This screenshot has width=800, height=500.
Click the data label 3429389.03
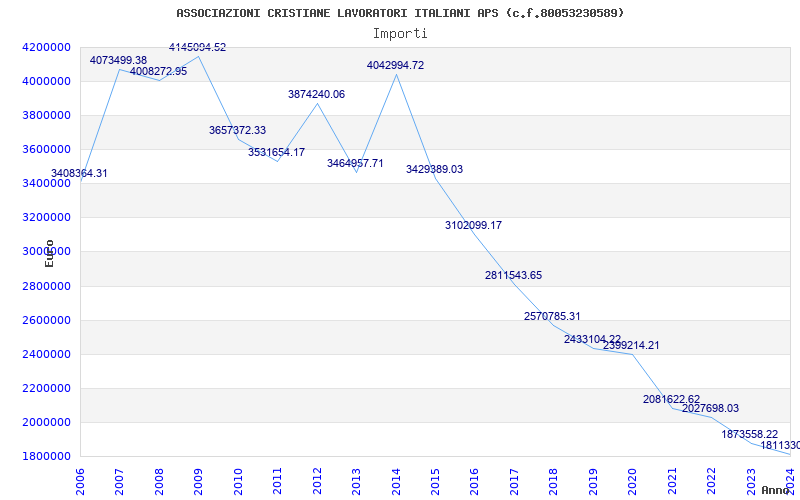coord(434,169)
